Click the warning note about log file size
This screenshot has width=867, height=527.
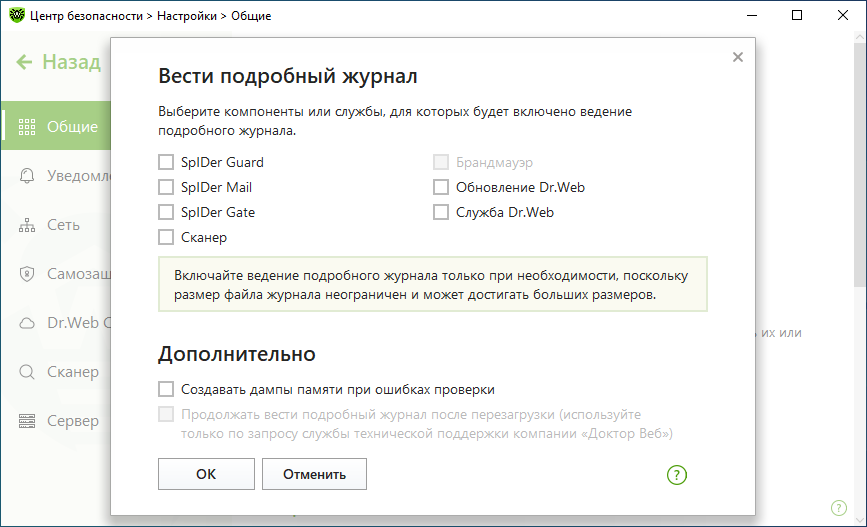(x=432, y=284)
